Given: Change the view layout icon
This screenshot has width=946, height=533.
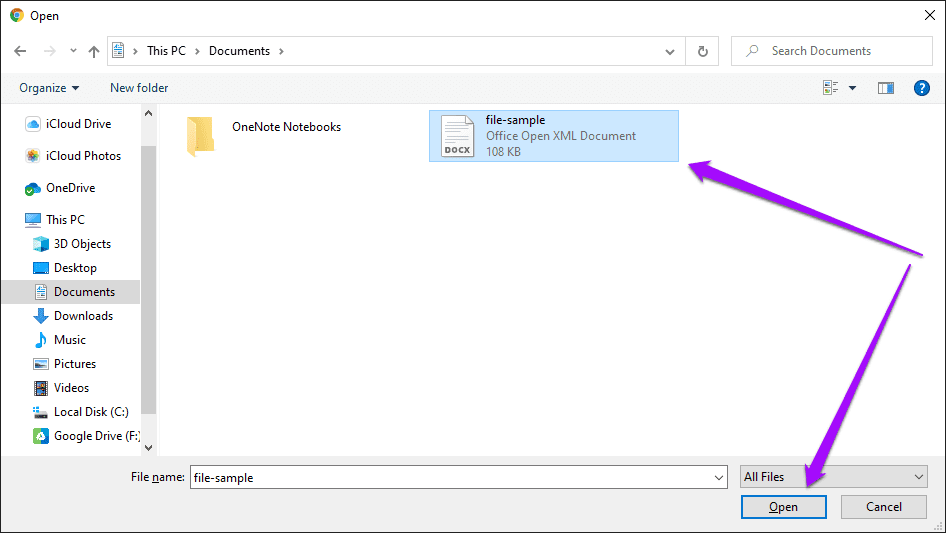Looking at the screenshot, I should (x=831, y=88).
